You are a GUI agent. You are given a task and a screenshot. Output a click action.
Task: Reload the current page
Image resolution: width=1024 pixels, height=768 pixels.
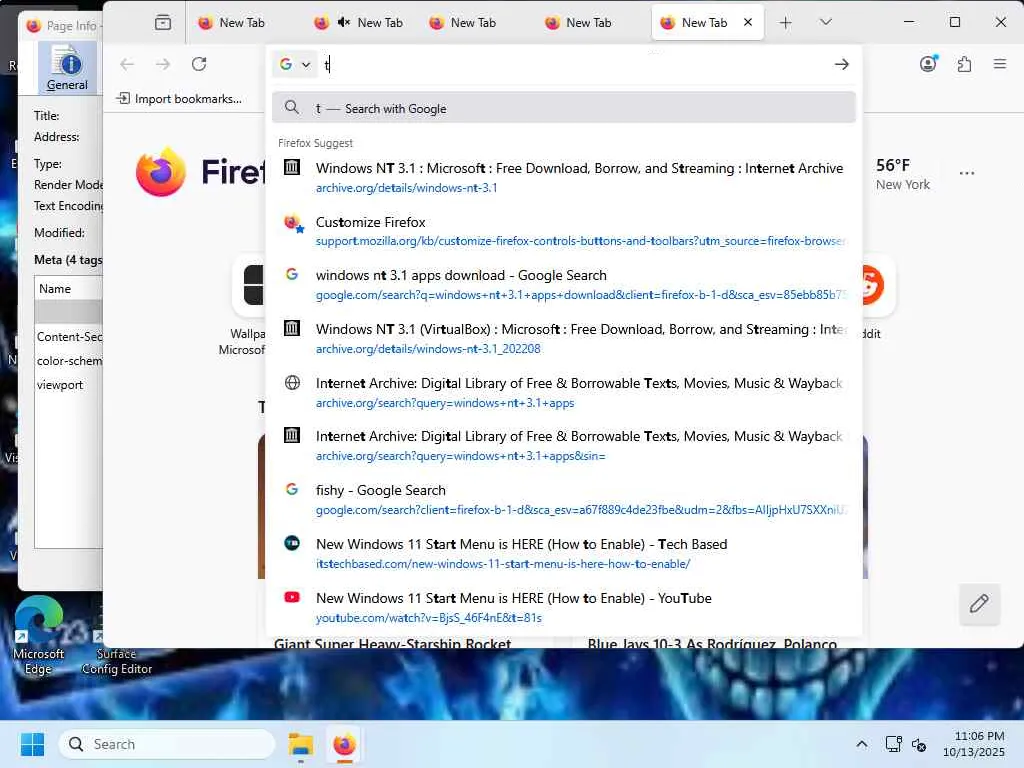[199, 64]
